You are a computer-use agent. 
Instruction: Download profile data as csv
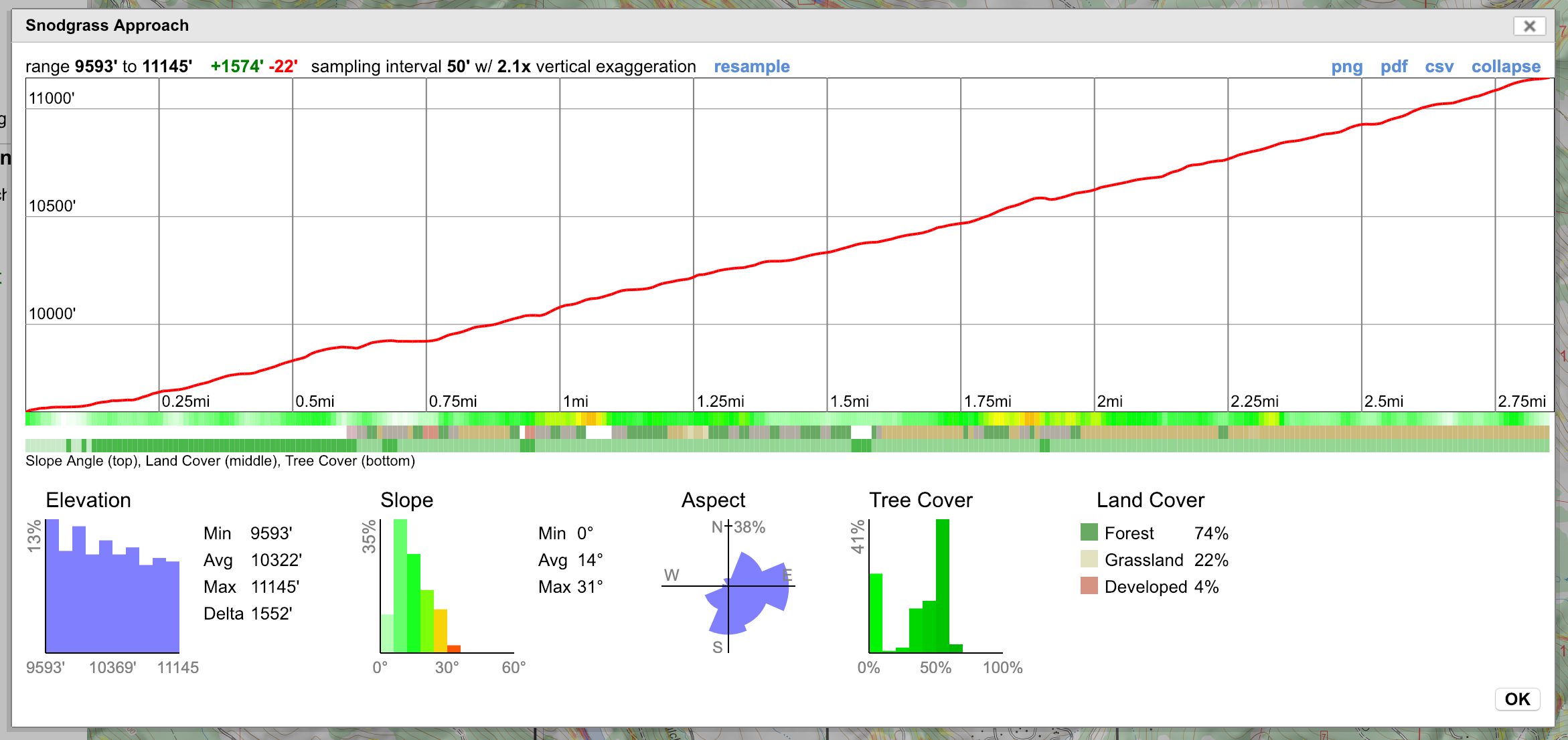(1439, 66)
